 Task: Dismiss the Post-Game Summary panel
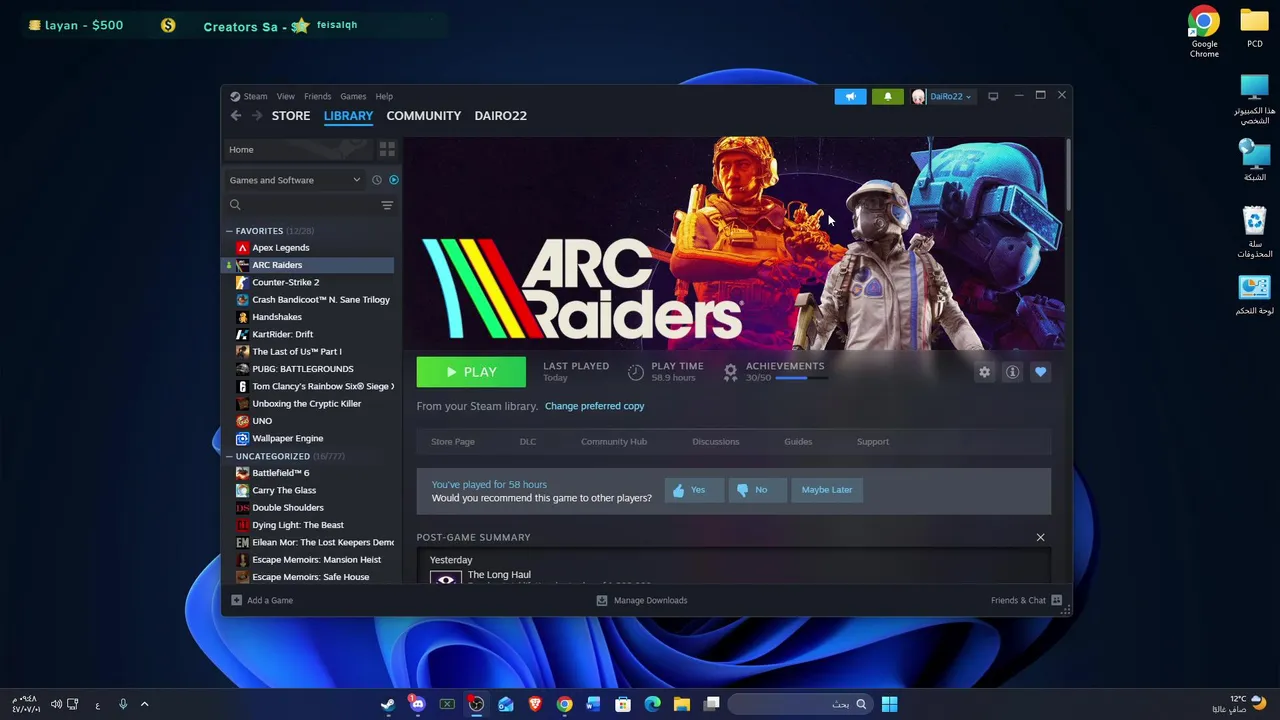point(1040,538)
